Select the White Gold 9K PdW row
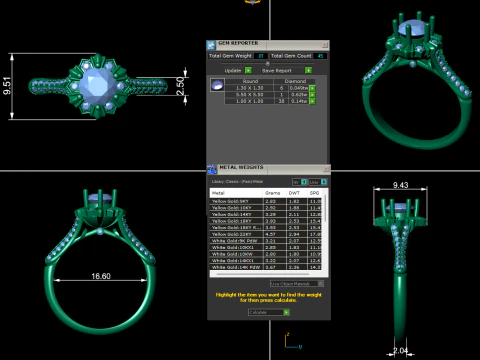Viewport: 480px width, 360px height. [x=266, y=241]
